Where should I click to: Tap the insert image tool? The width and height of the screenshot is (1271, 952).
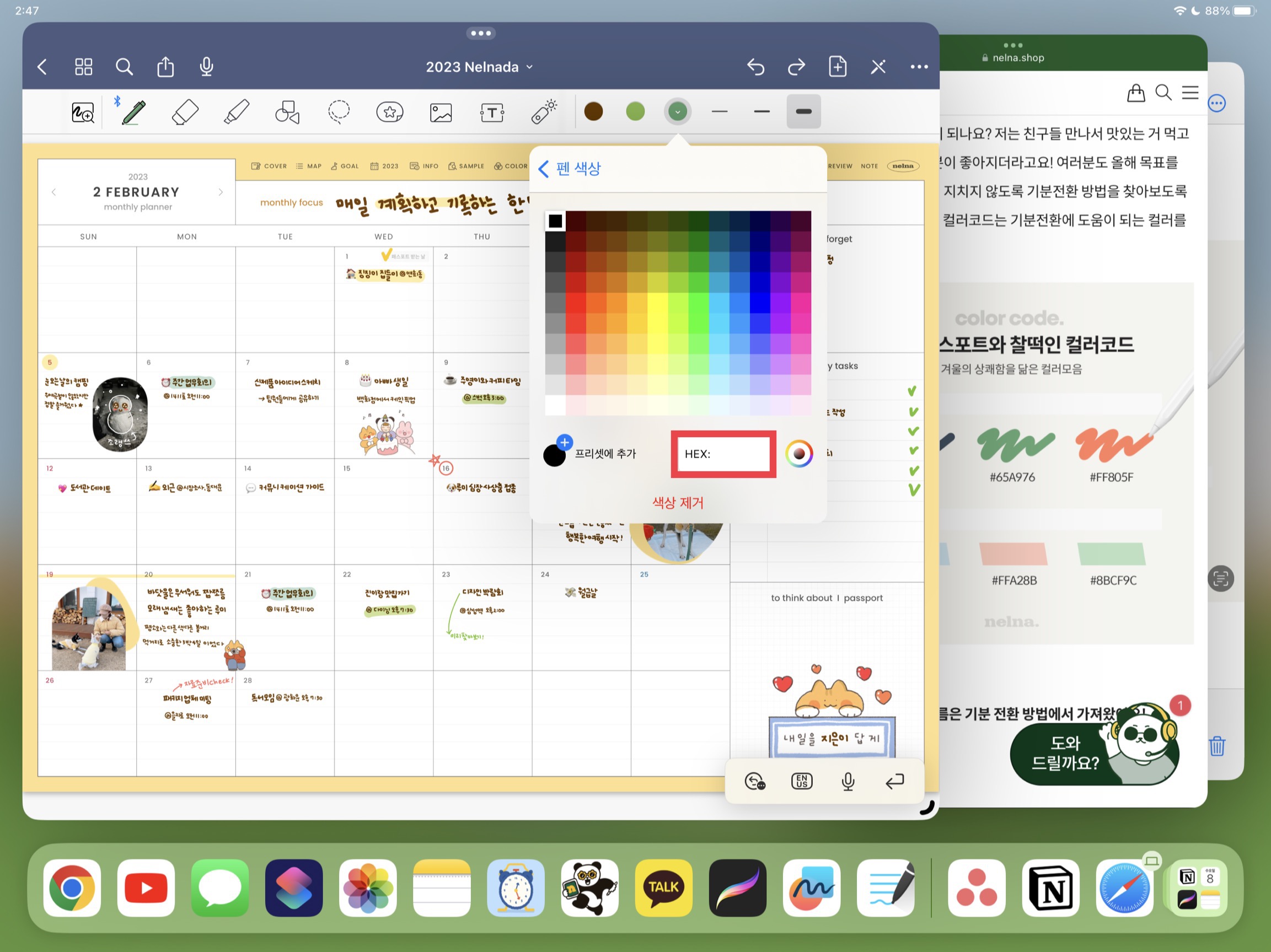441,112
